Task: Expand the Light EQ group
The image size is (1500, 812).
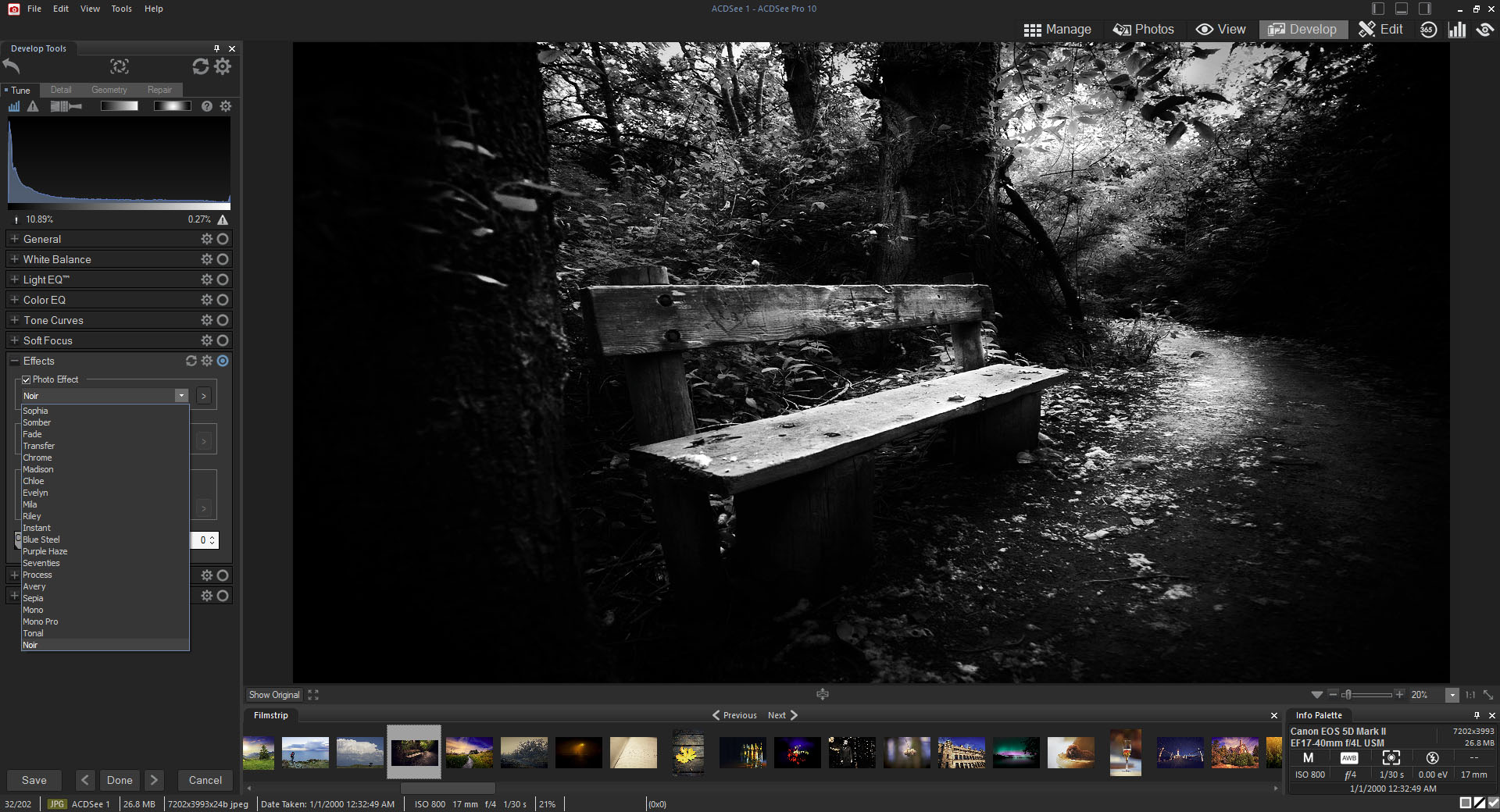Action: coord(14,280)
